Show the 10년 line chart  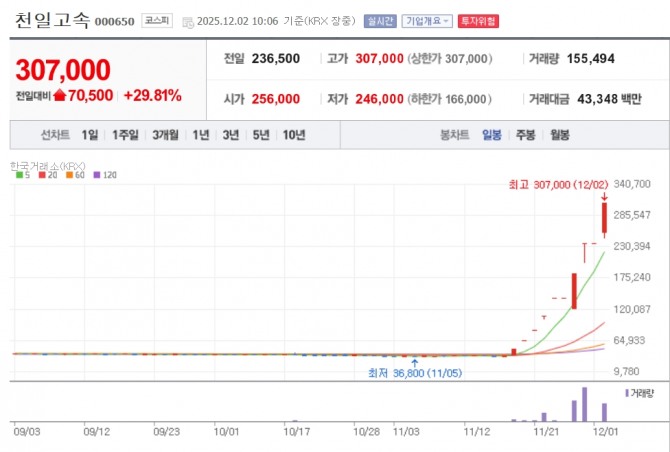point(294,135)
